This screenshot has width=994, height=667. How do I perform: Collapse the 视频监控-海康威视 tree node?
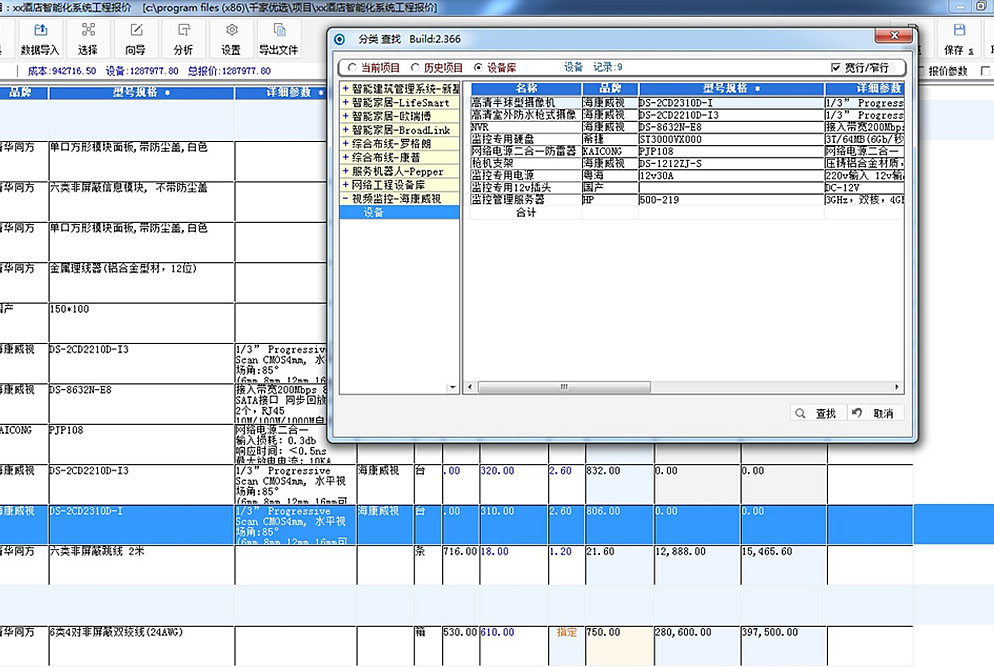click(345, 198)
